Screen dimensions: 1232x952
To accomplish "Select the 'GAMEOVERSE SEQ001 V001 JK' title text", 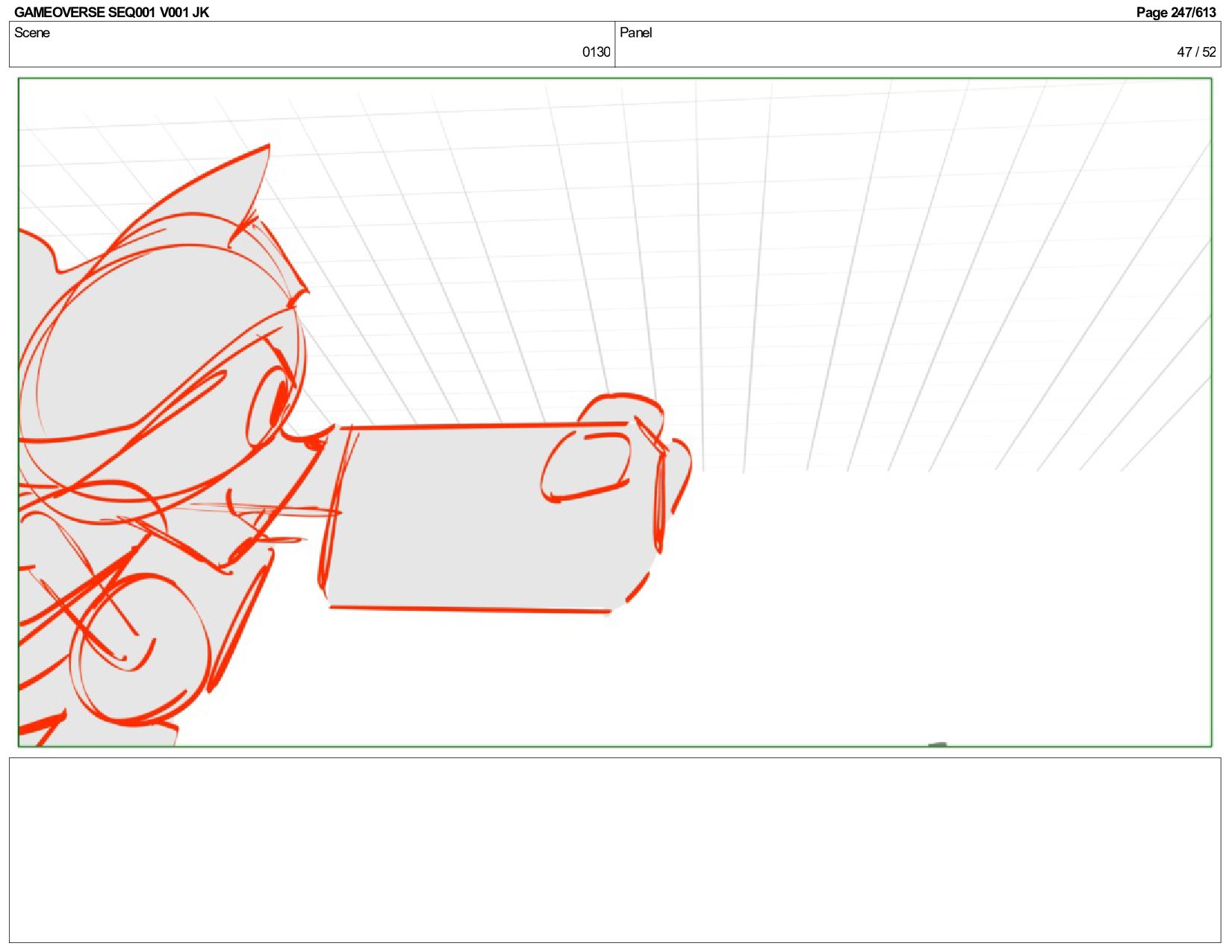I will click(x=111, y=12).
